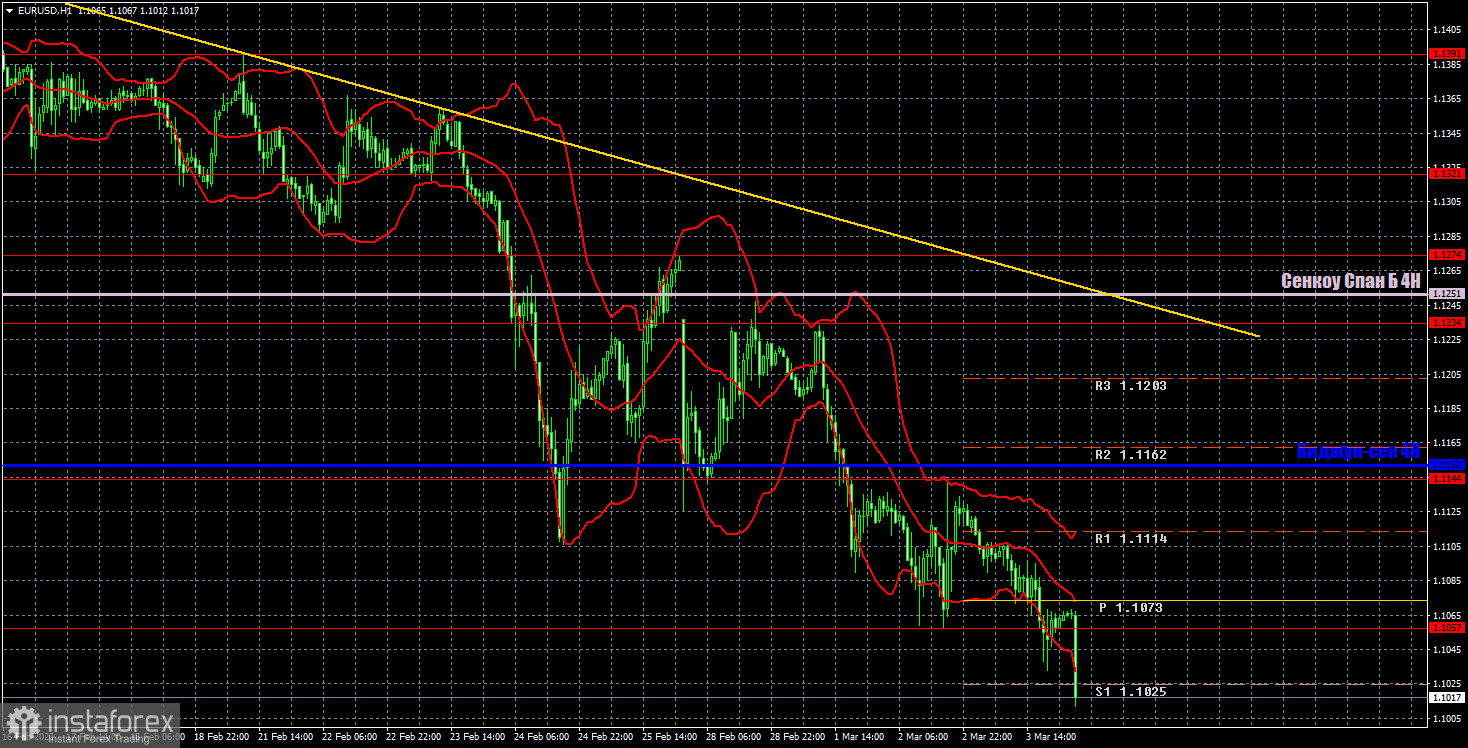
Task: Click the R2 1.1162 pivot label
Action: point(1130,454)
